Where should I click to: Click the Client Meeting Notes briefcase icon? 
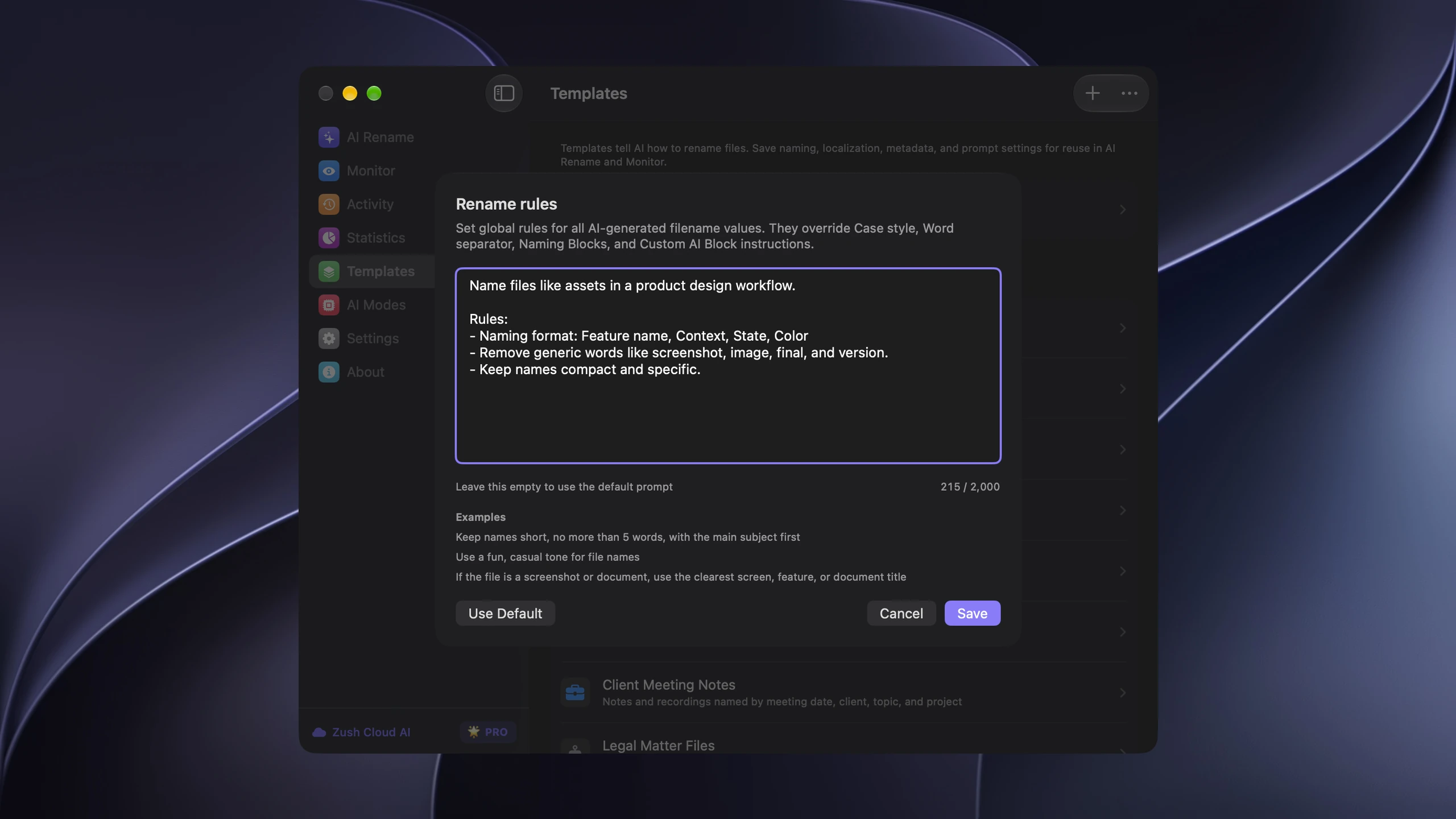click(x=575, y=692)
